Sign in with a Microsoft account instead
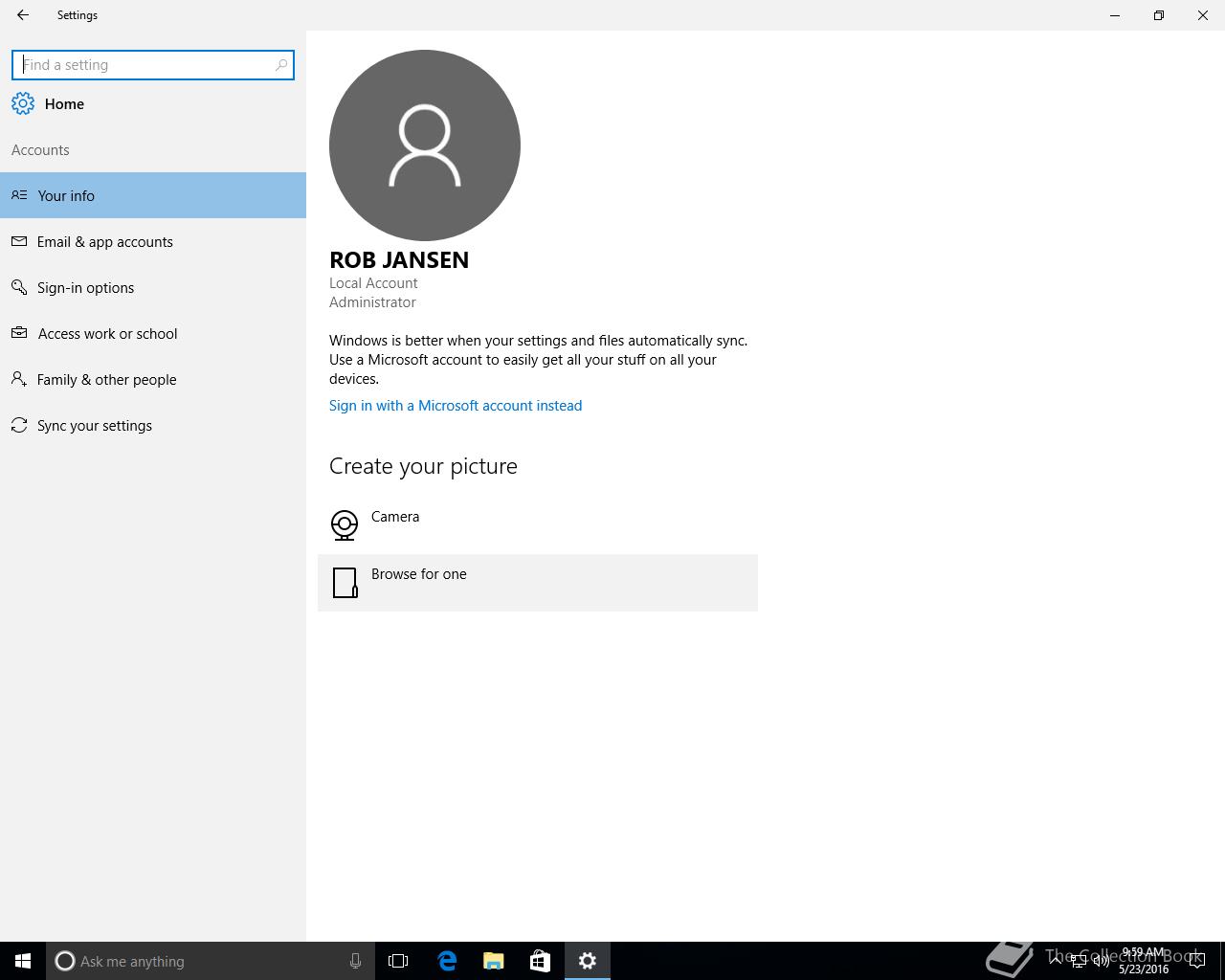 pyautogui.click(x=456, y=406)
